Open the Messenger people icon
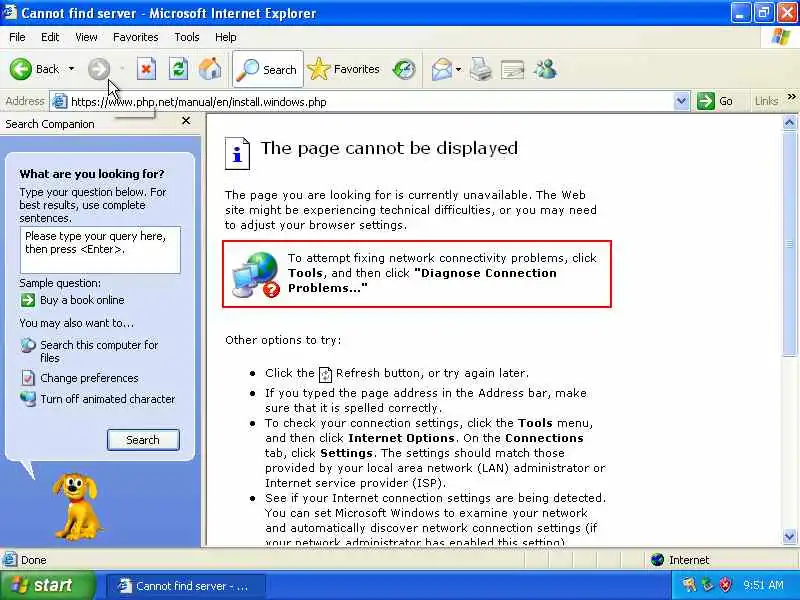This screenshot has width=800, height=600. coord(545,69)
